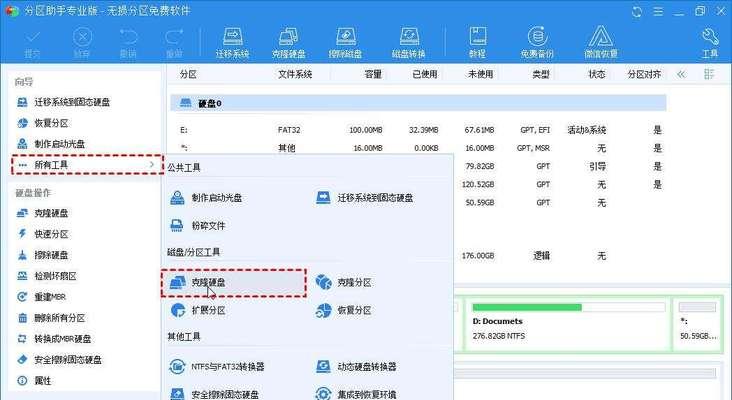
Task: Select 粉碎文件 in the tools popup
Action: click(197, 226)
